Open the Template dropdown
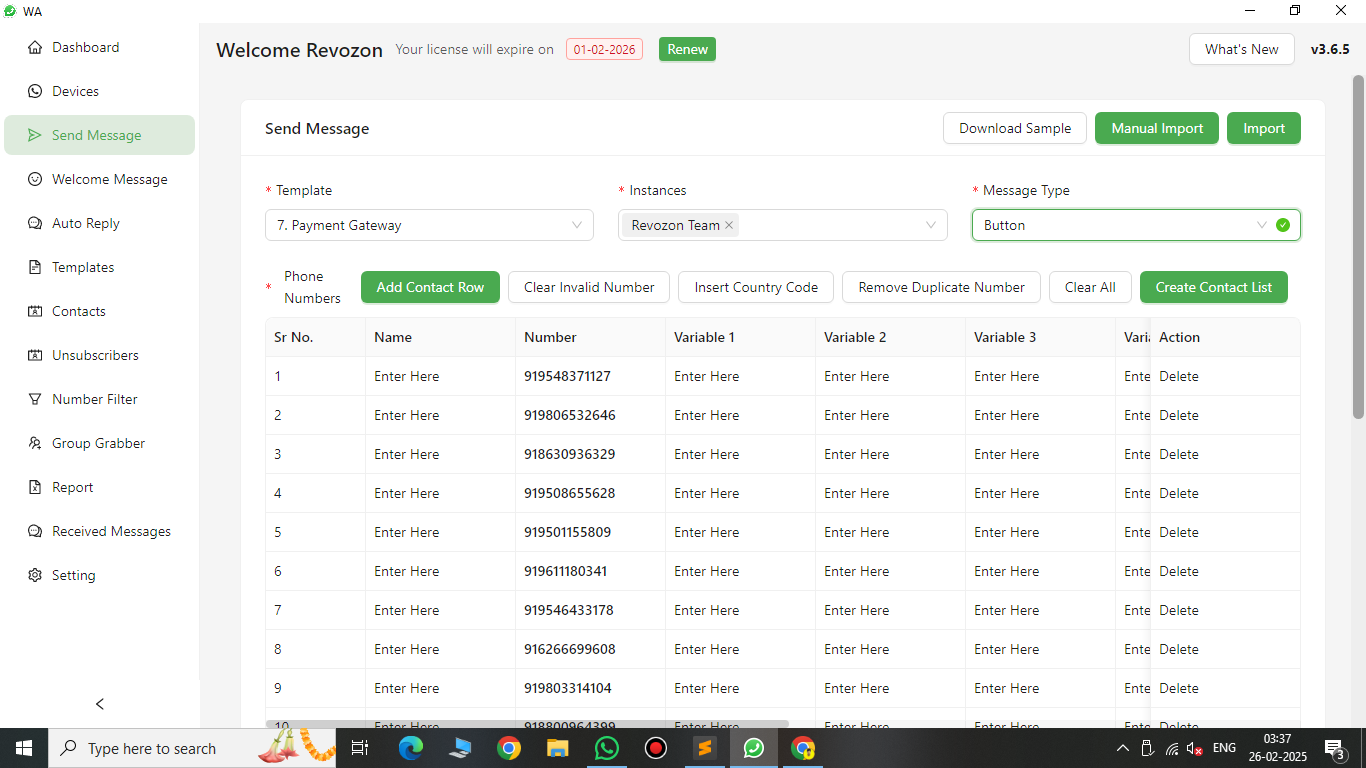Image resolution: width=1366 pixels, height=768 pixels. 429,225
